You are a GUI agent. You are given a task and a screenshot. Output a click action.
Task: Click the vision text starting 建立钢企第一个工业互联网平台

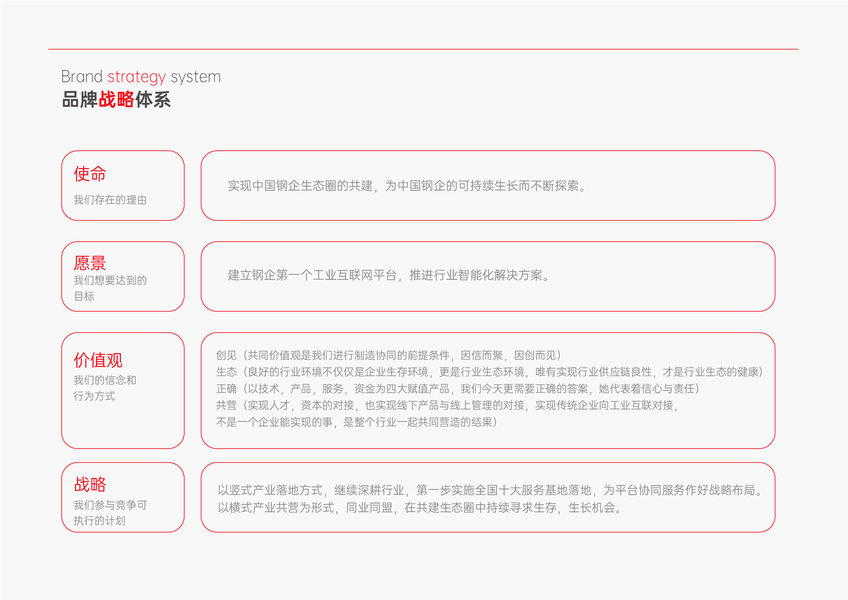pos(389,275)
